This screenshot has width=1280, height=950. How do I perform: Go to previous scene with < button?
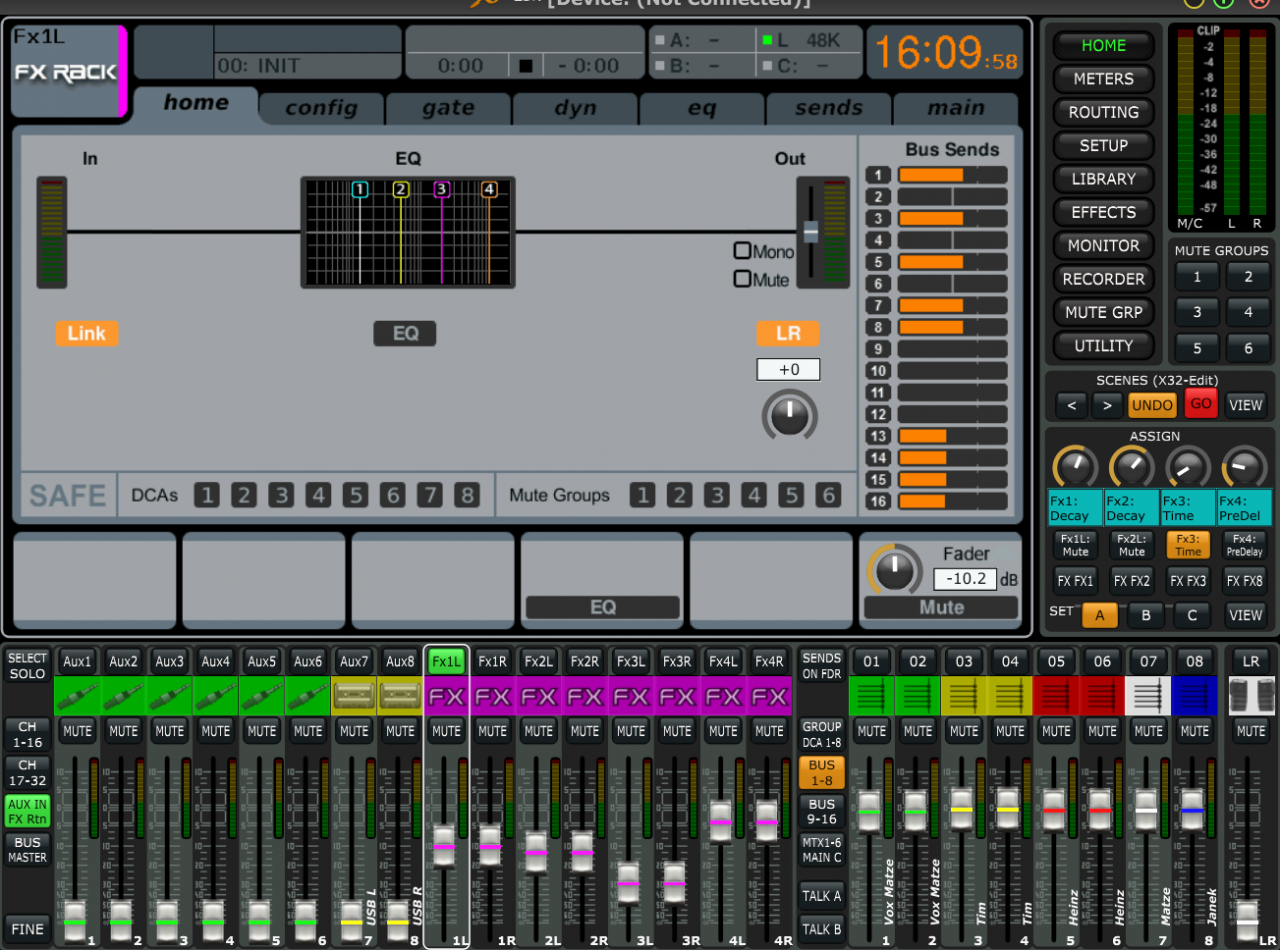pos(1071,405)
